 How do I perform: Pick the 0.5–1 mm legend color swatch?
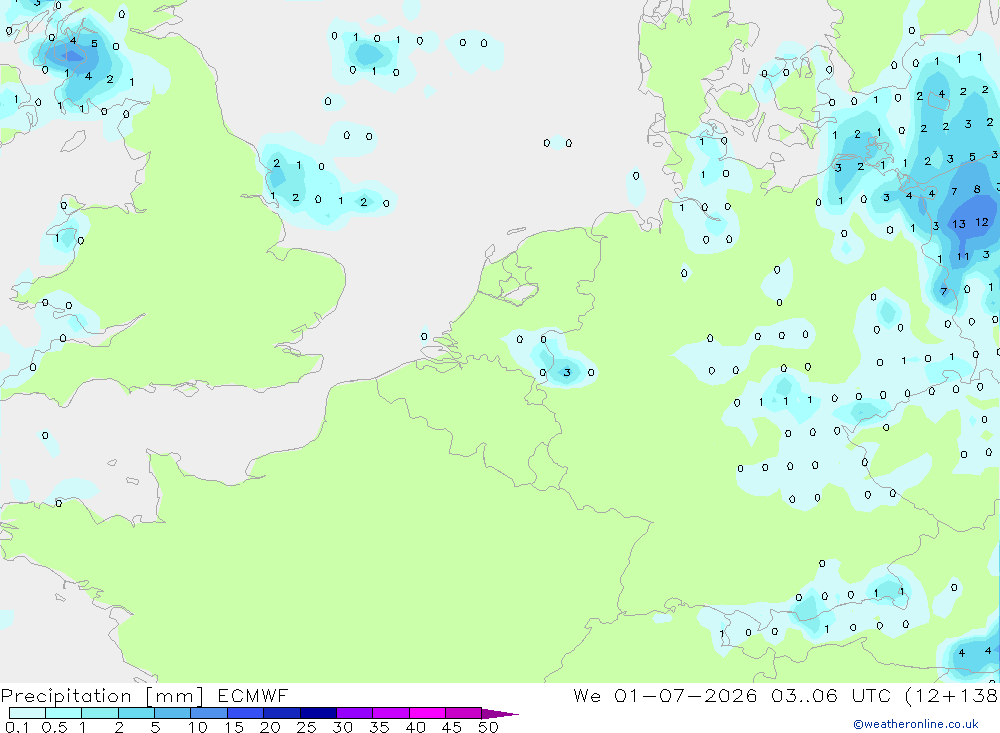tap(64, 713)
